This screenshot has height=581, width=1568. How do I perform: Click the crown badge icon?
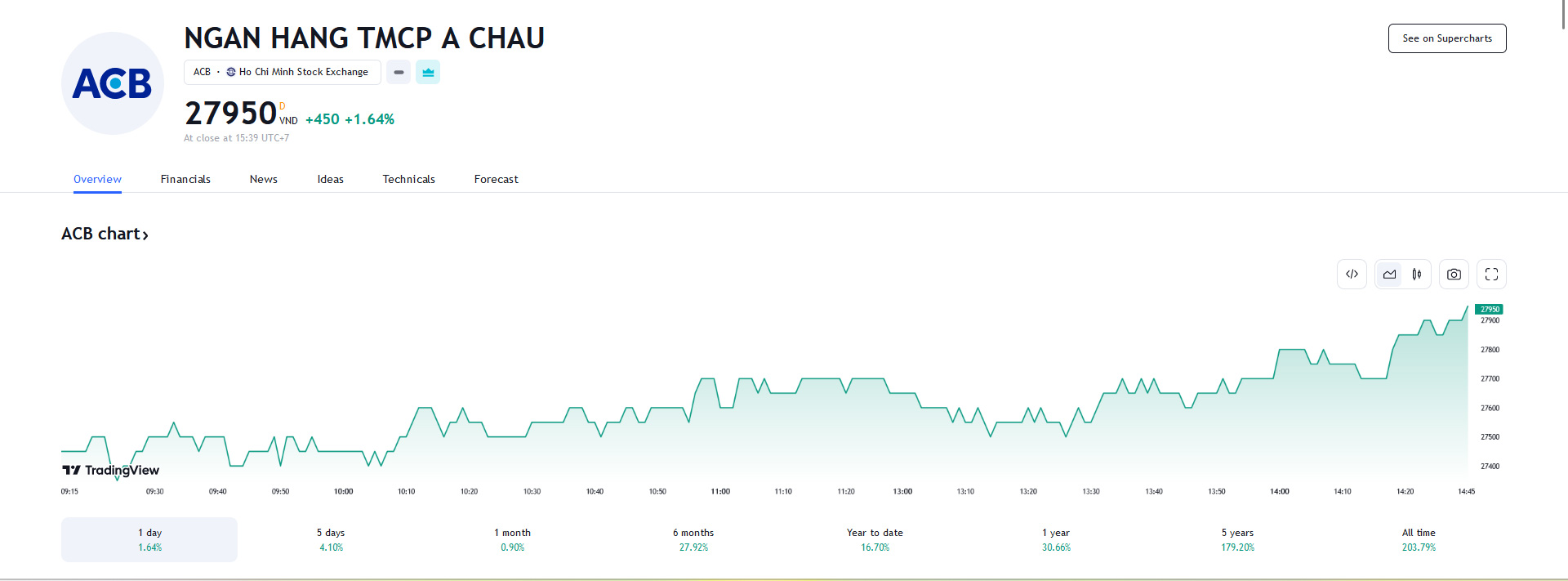(x=428, y=72)
